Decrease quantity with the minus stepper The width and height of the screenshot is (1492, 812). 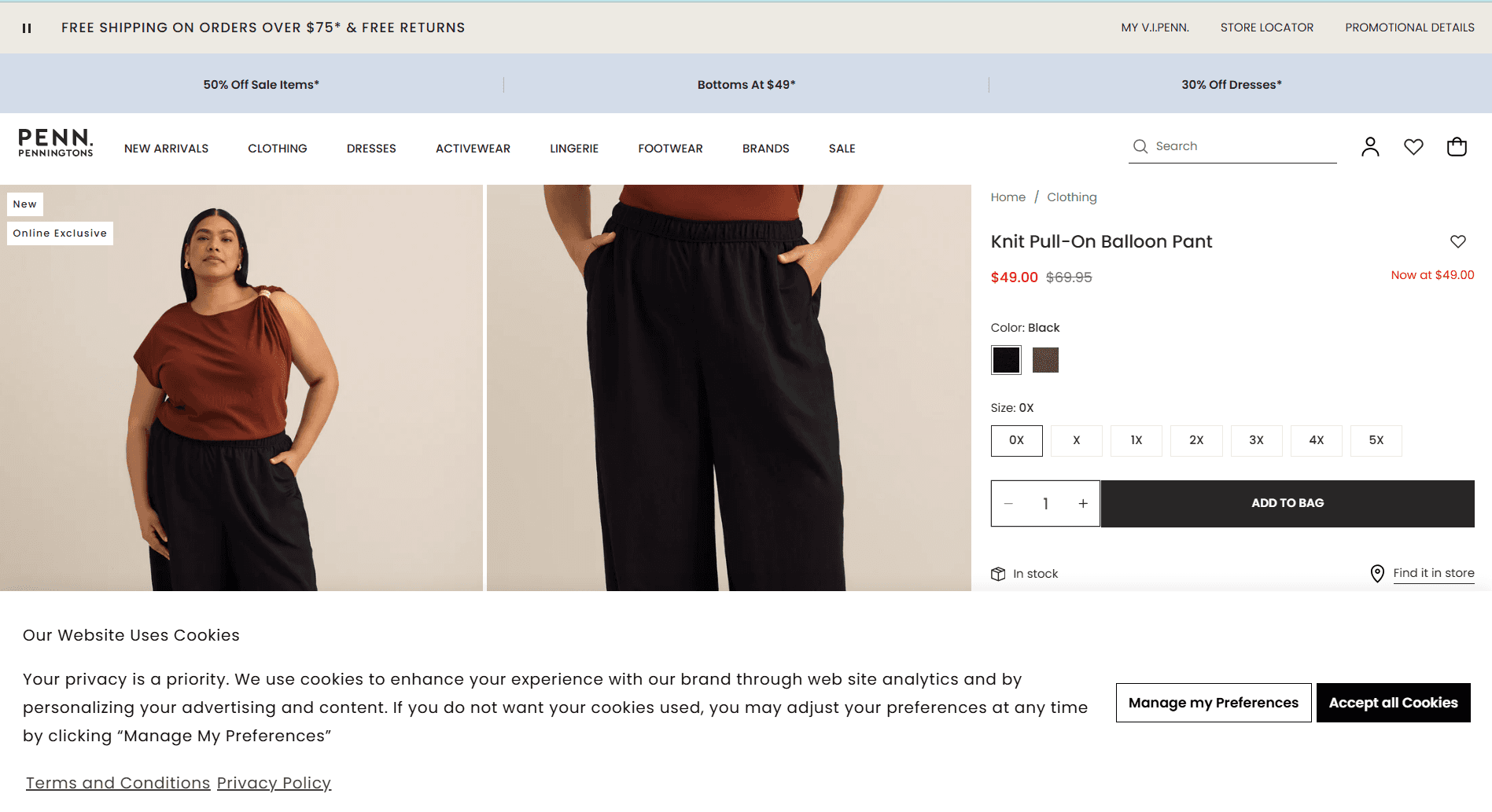(1008, 503)
